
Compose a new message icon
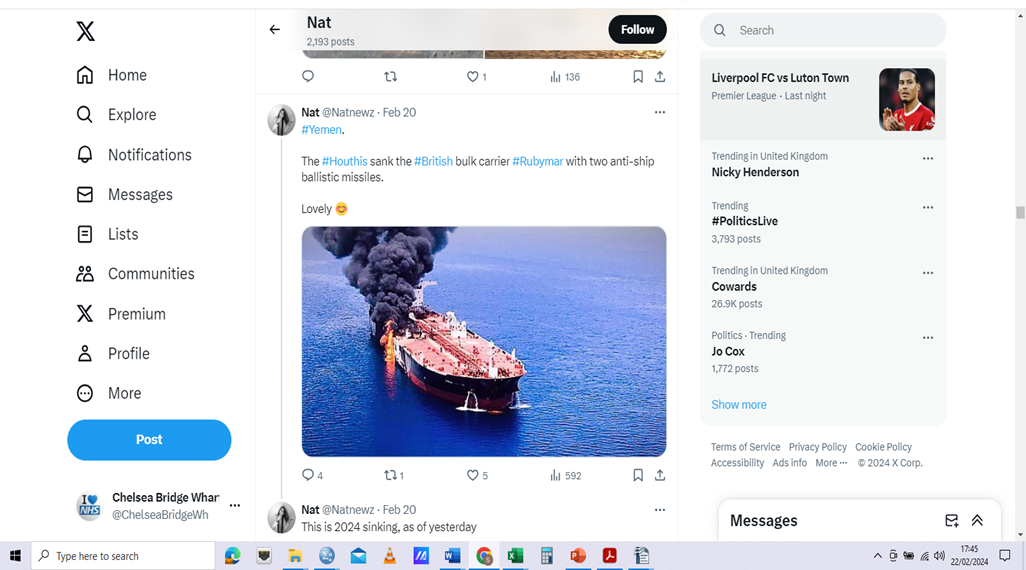(952, 520)
